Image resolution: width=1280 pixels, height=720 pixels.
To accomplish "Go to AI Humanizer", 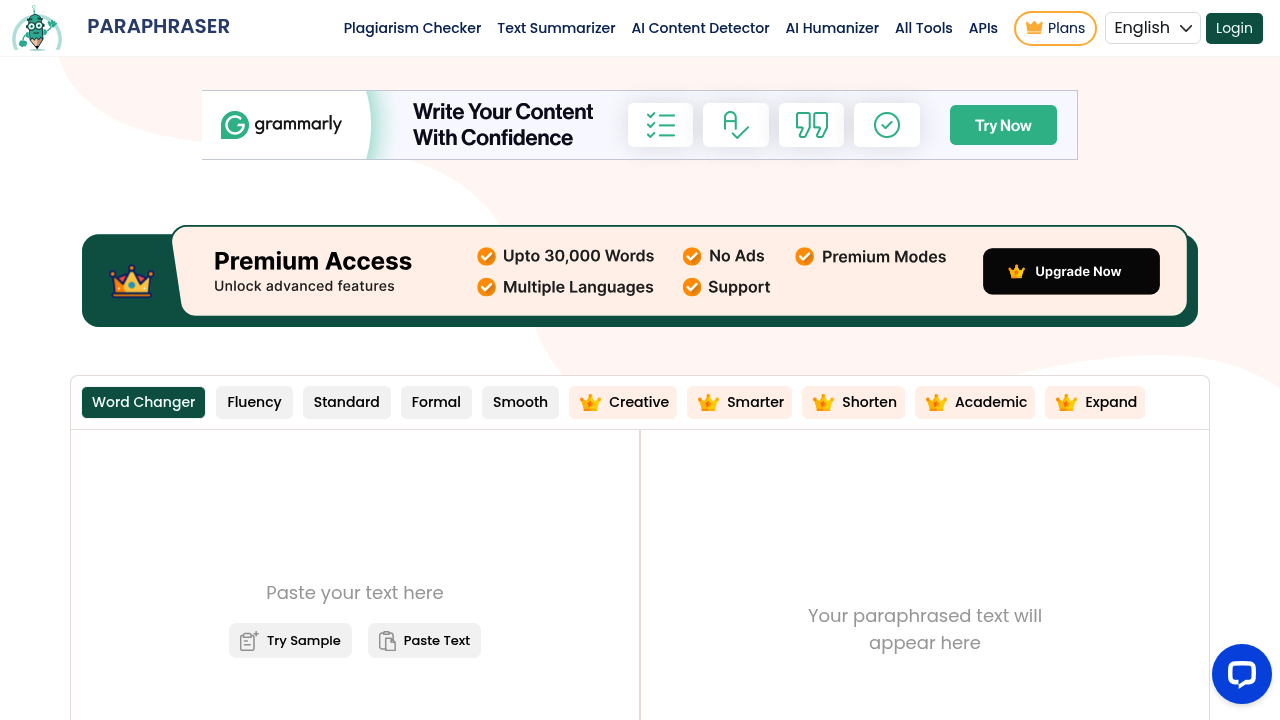I will point(832,28).
